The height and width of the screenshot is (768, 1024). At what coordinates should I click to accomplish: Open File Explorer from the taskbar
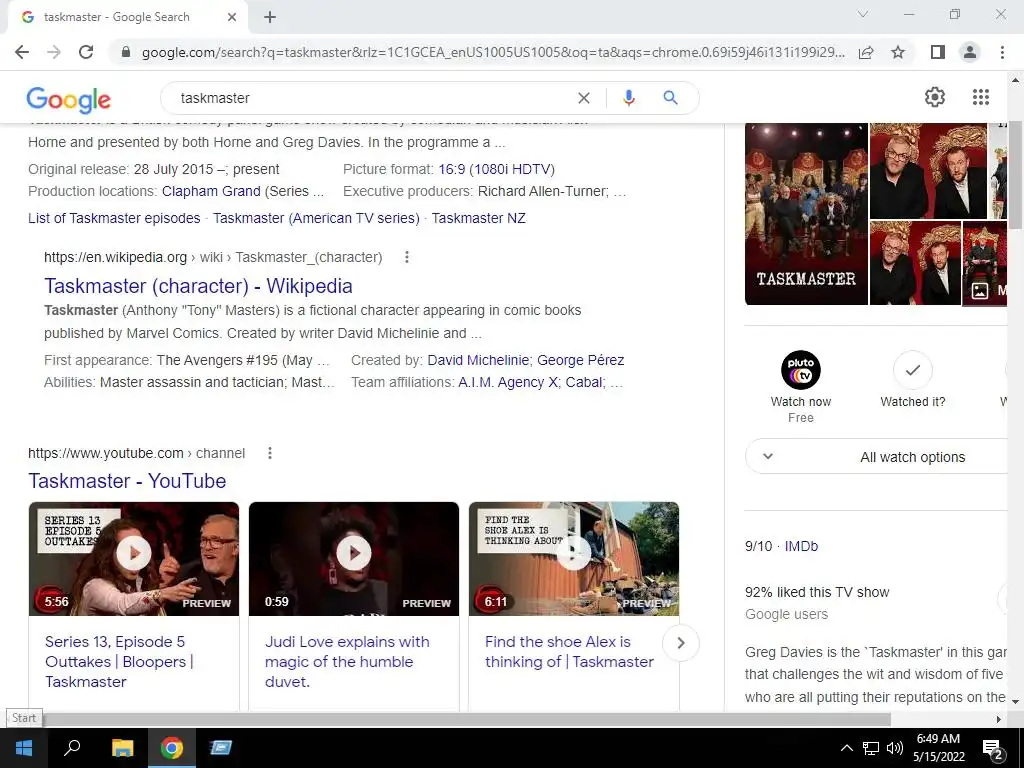tap(122, 748)
